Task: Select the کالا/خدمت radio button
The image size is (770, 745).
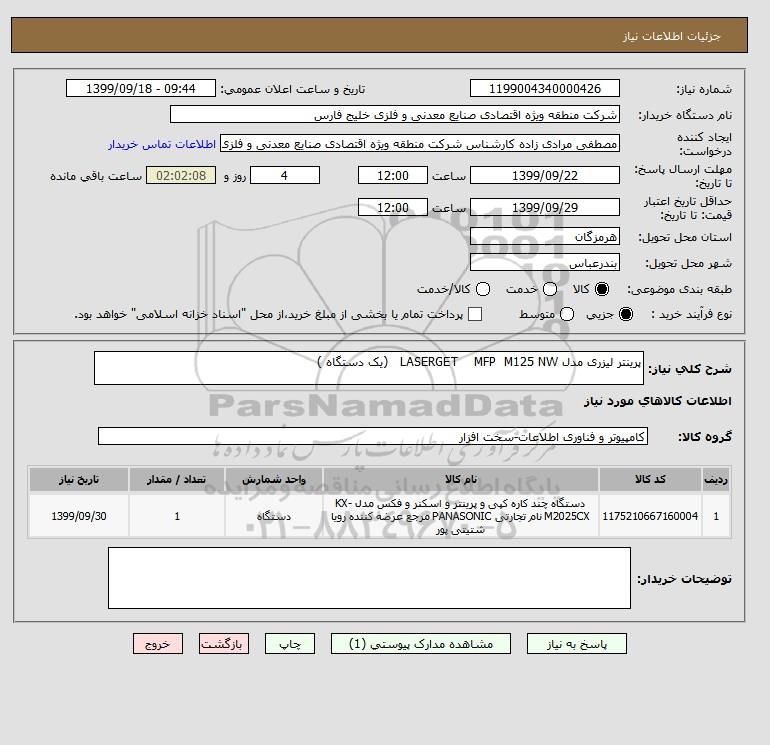Action: (x=483, y=289)
